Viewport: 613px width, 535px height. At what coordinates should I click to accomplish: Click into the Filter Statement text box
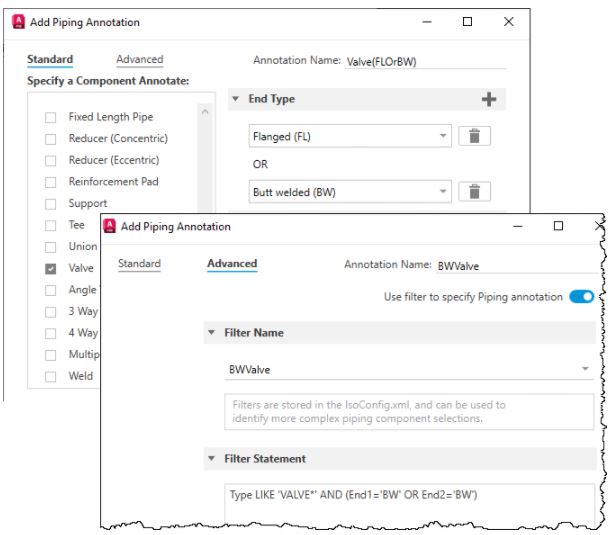click(x=409, y=504)
